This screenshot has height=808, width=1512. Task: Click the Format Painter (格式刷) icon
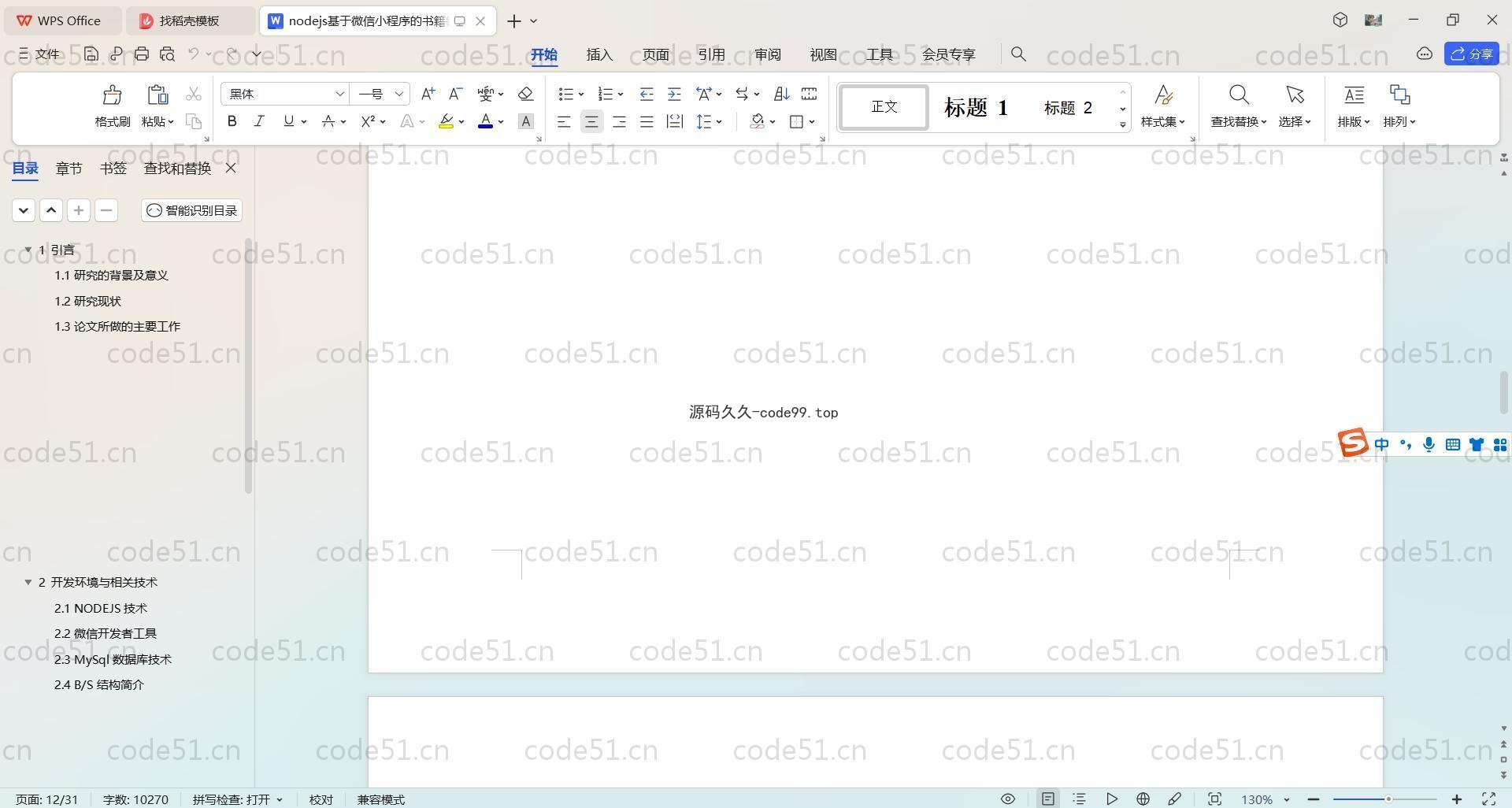tap(112, 95)
